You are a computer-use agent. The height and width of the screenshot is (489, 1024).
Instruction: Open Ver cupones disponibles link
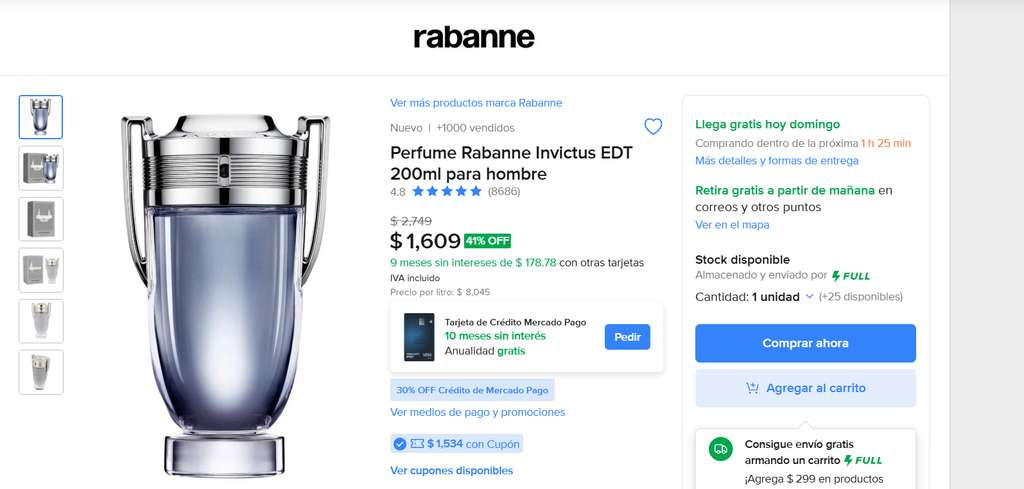[x=451, y=471]
